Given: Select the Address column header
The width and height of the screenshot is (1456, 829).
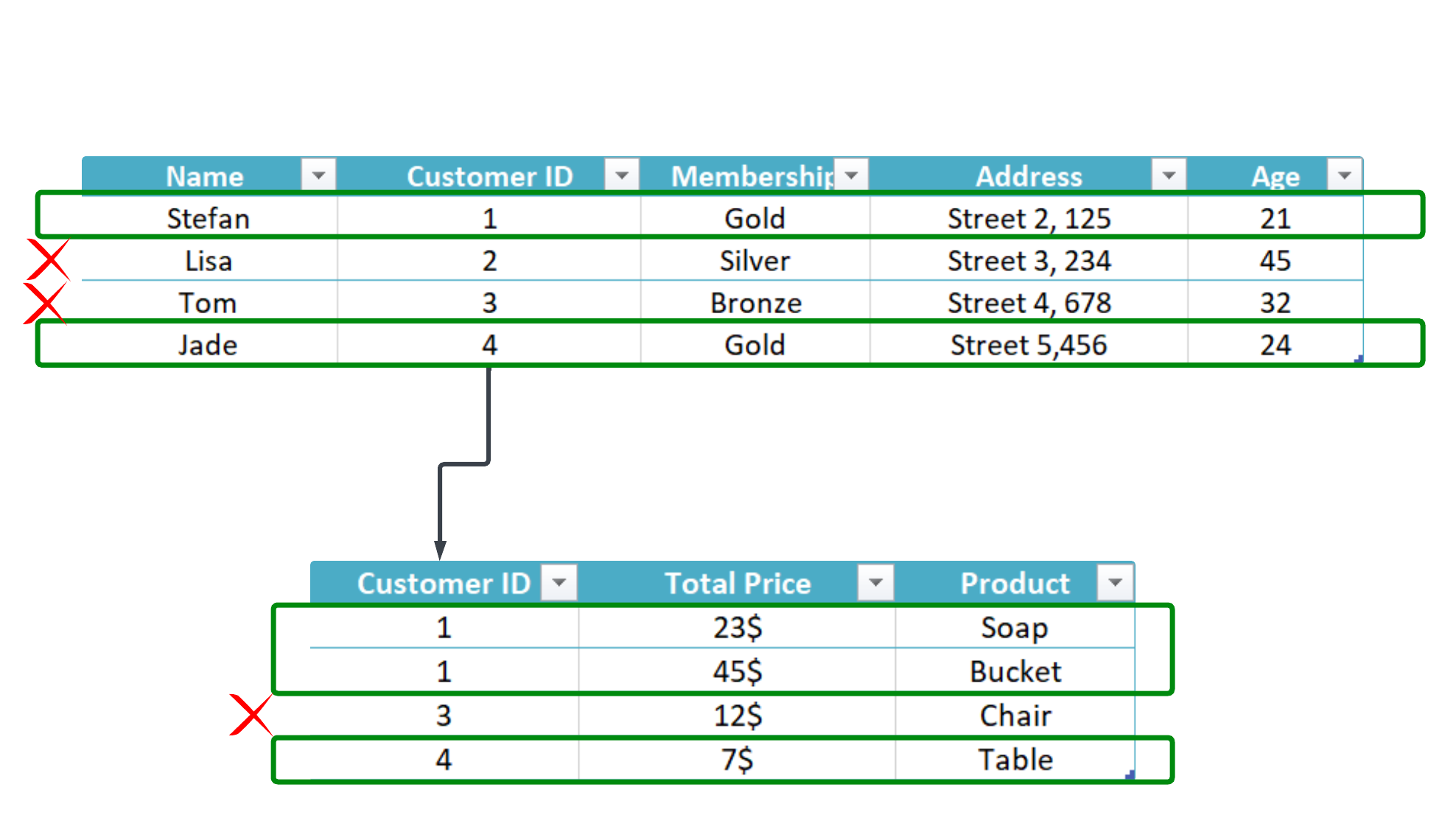Looking at the screenshot, I should coord(1029,176).
